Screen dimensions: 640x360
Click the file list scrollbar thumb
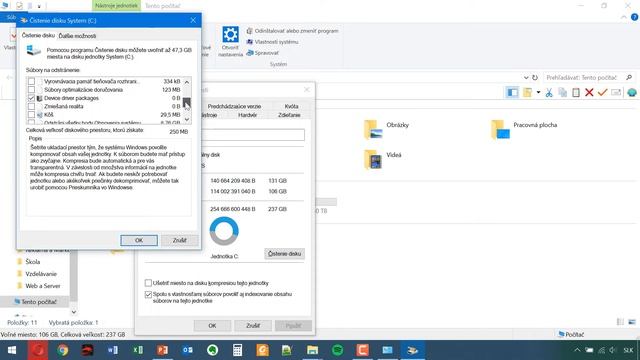(x=187, y=102)
